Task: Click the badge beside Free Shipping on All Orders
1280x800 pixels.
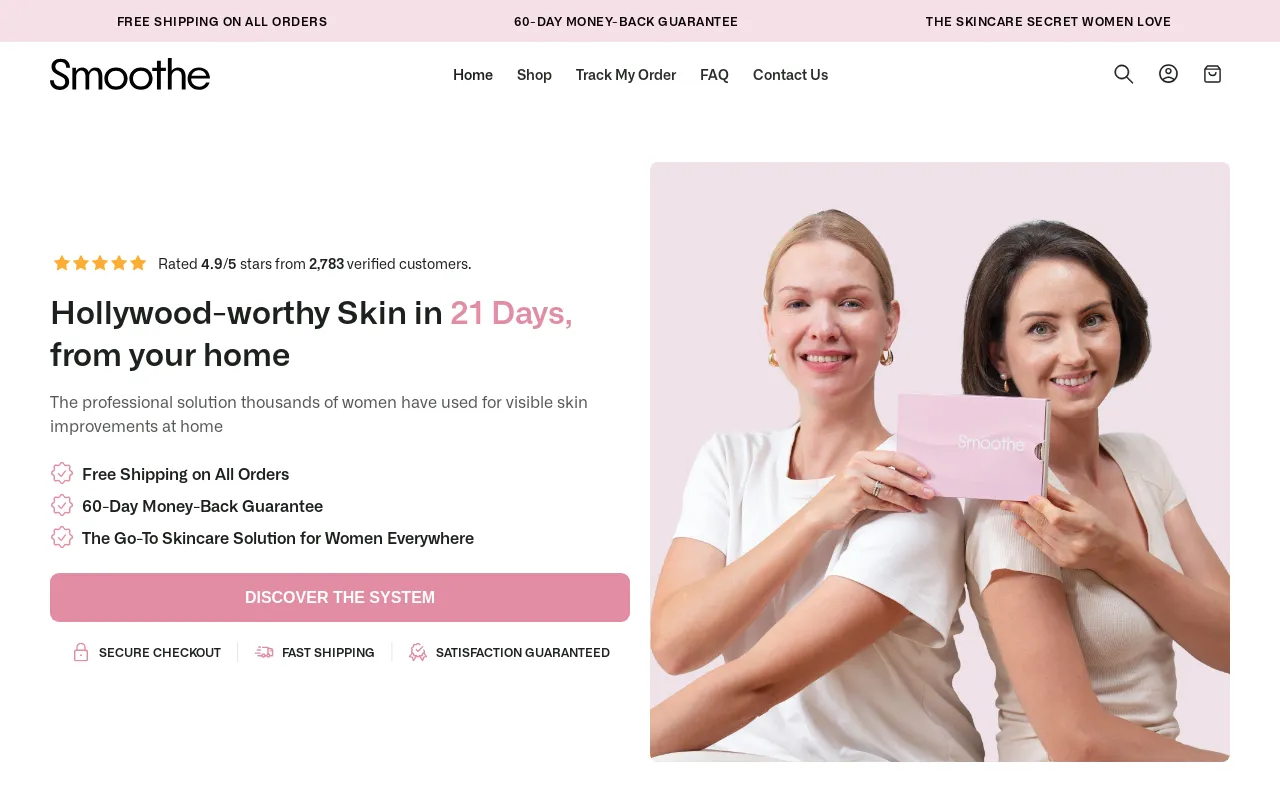Action: point(62,473)
